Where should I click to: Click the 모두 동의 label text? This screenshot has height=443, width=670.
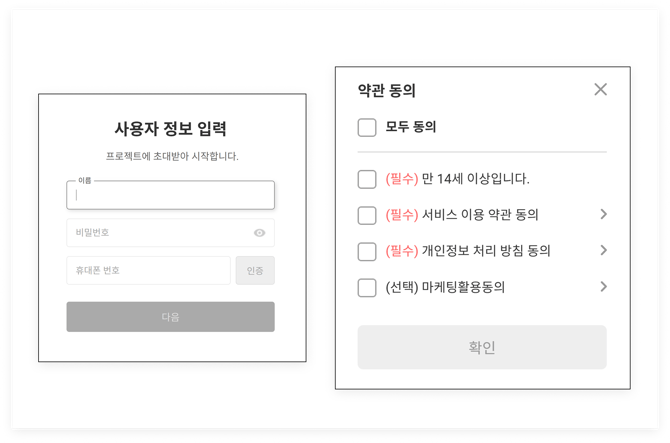point(411,127)
